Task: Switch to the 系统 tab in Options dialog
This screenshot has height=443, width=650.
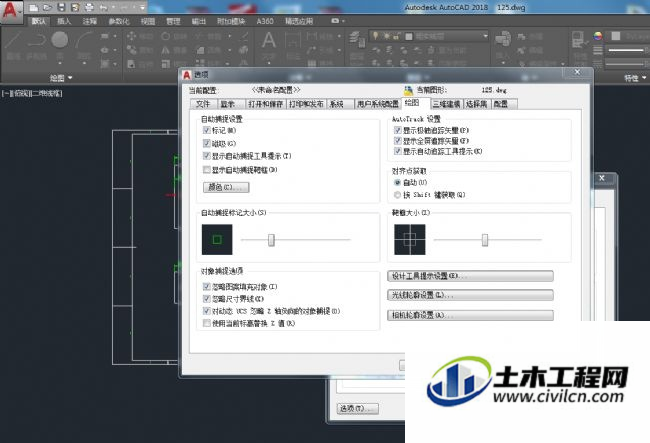Action: click(338, 104)
